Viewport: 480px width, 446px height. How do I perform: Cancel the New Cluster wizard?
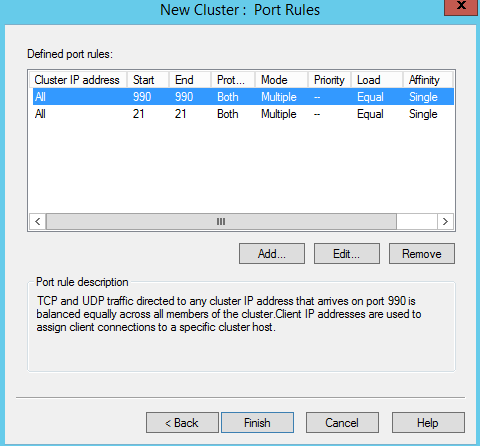pos(342,423)
